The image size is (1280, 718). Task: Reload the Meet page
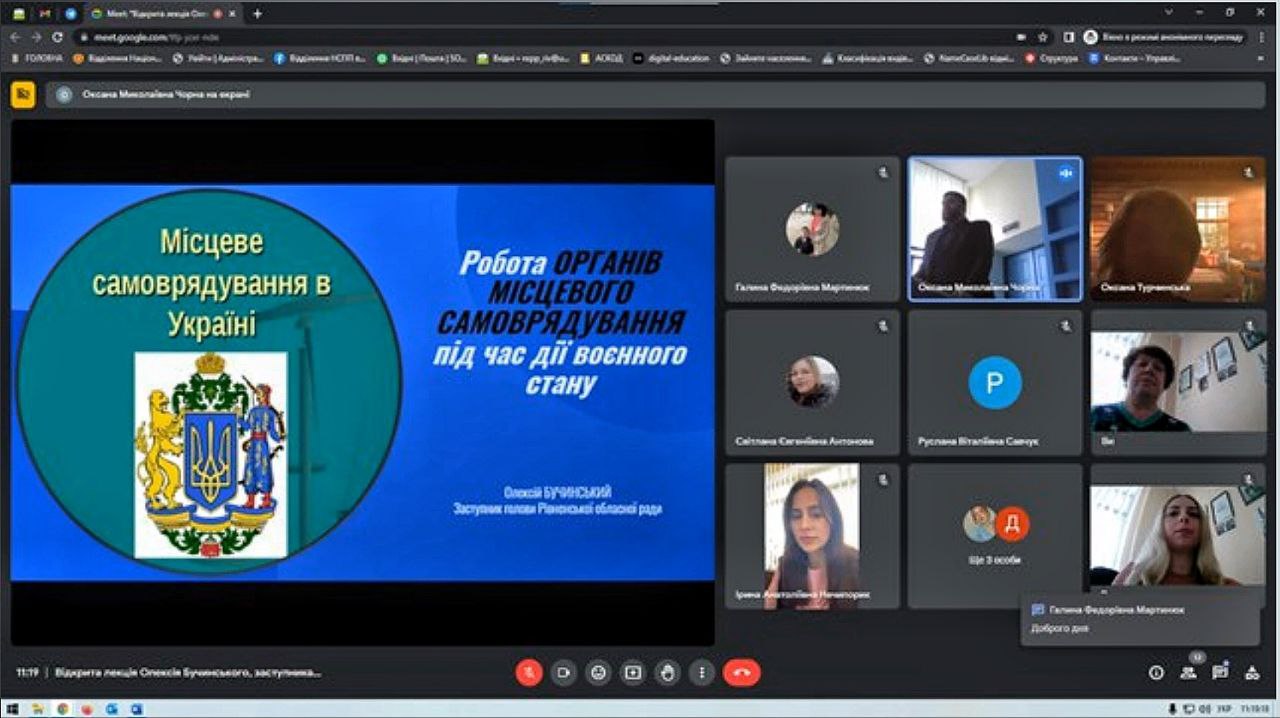pos(58,36)
